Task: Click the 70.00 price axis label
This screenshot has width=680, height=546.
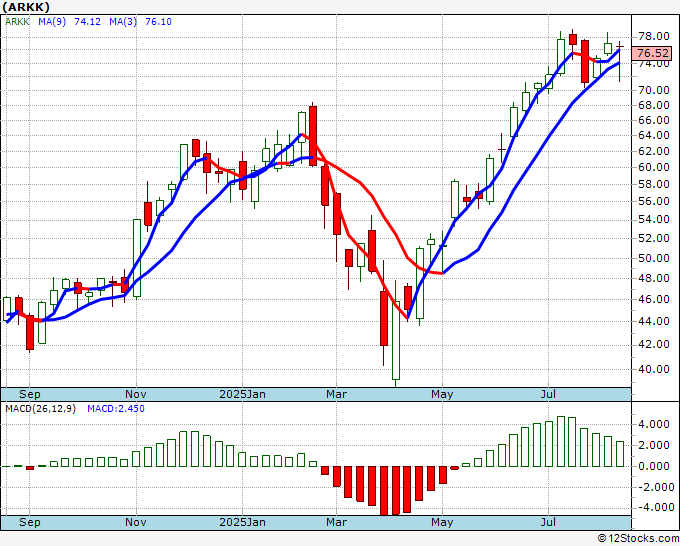Action: tap(654, 90)
